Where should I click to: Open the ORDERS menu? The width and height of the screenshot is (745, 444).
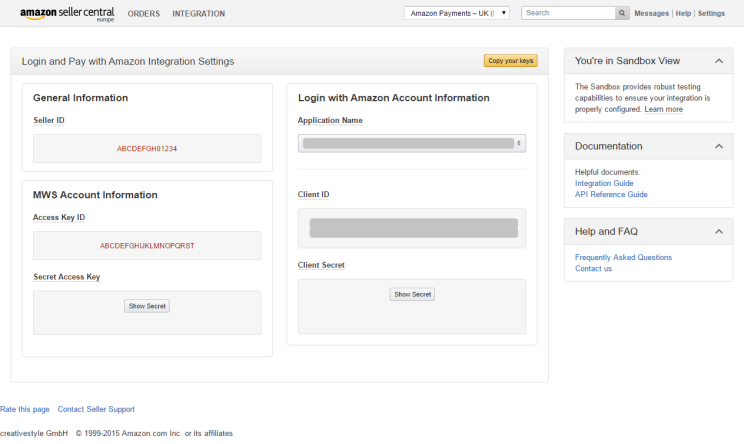[x=143, y=14]
